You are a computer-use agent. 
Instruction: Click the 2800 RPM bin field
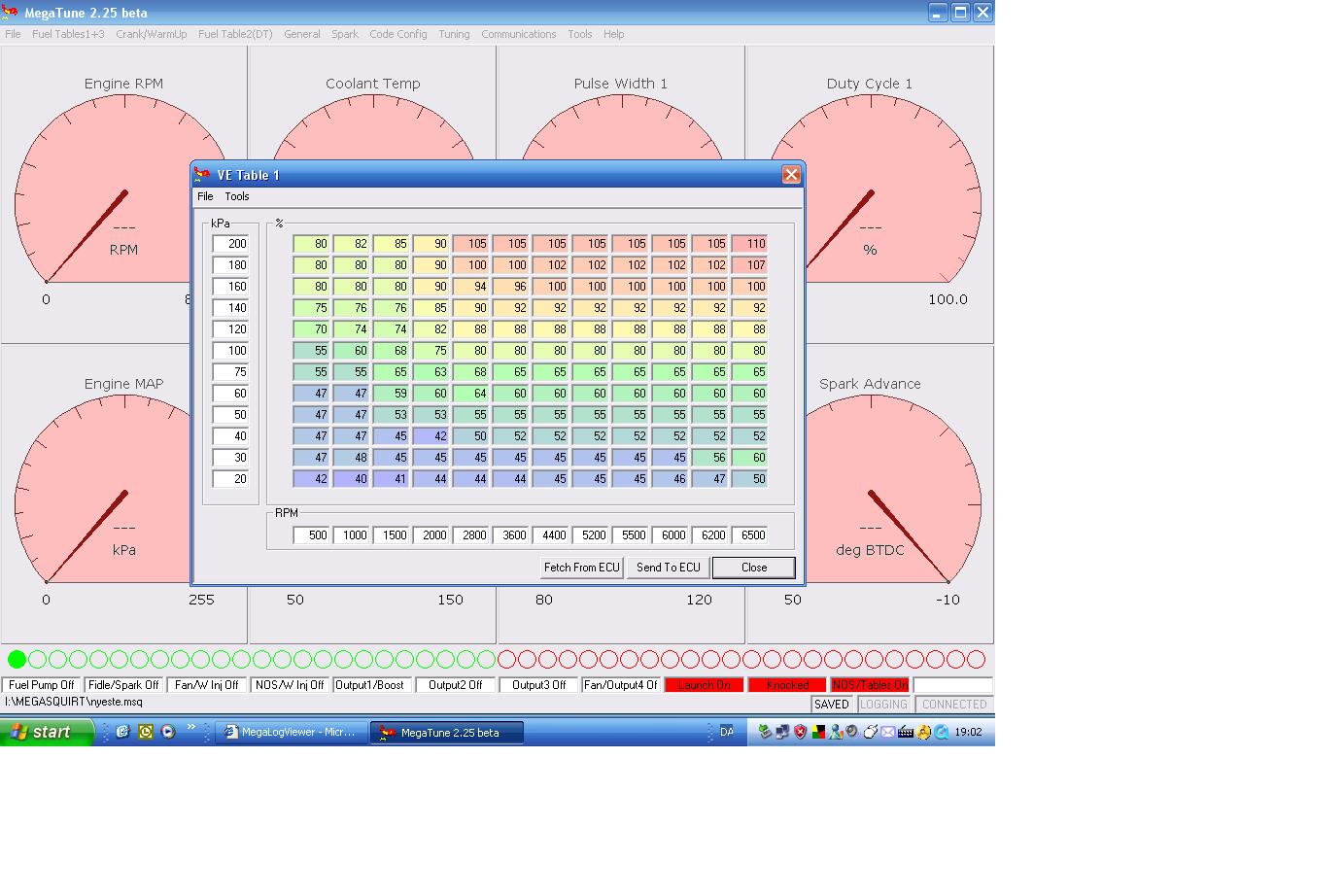pos(470,534)
